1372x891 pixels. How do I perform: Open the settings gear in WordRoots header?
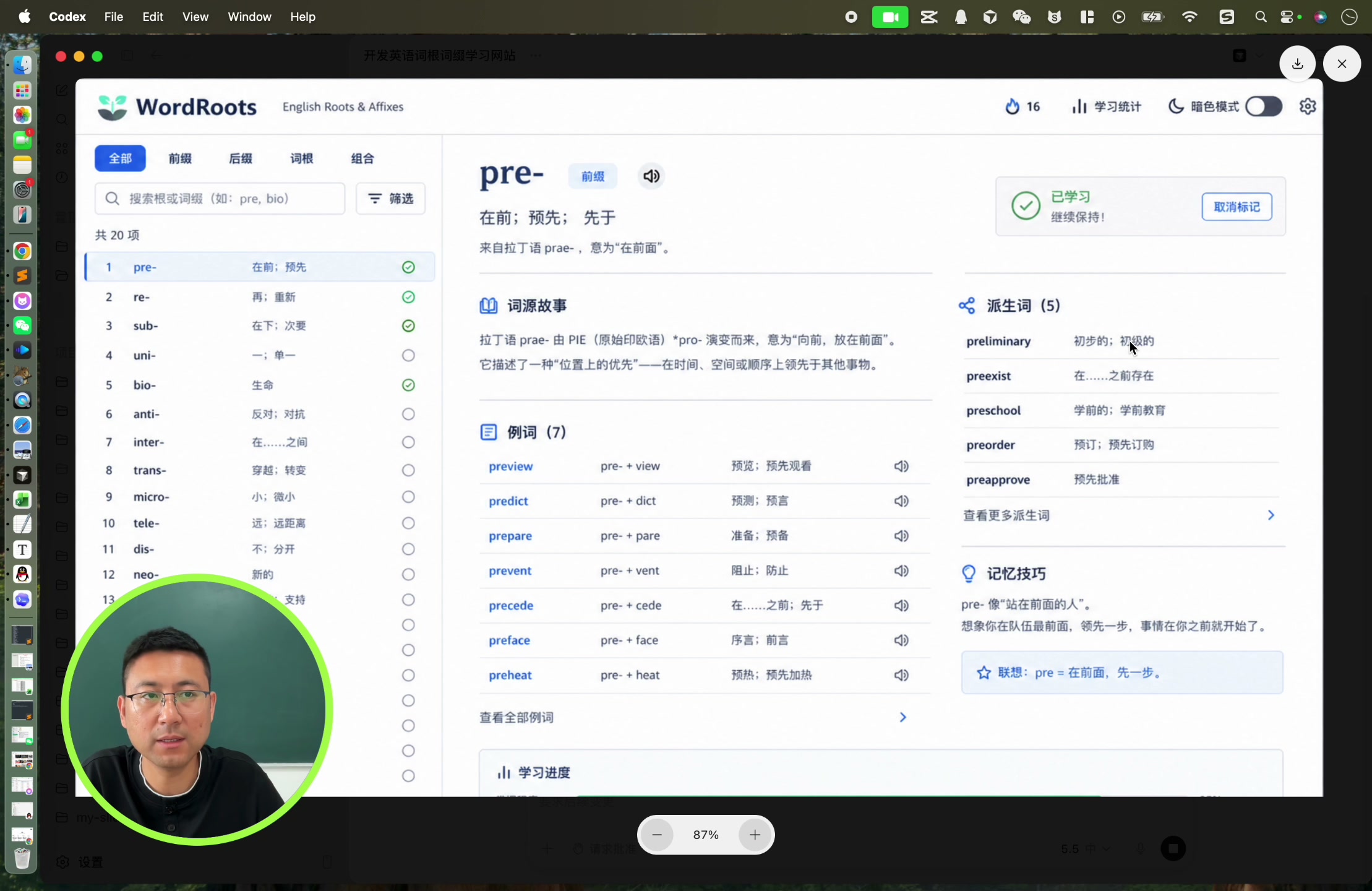[x=1308, y=106]
